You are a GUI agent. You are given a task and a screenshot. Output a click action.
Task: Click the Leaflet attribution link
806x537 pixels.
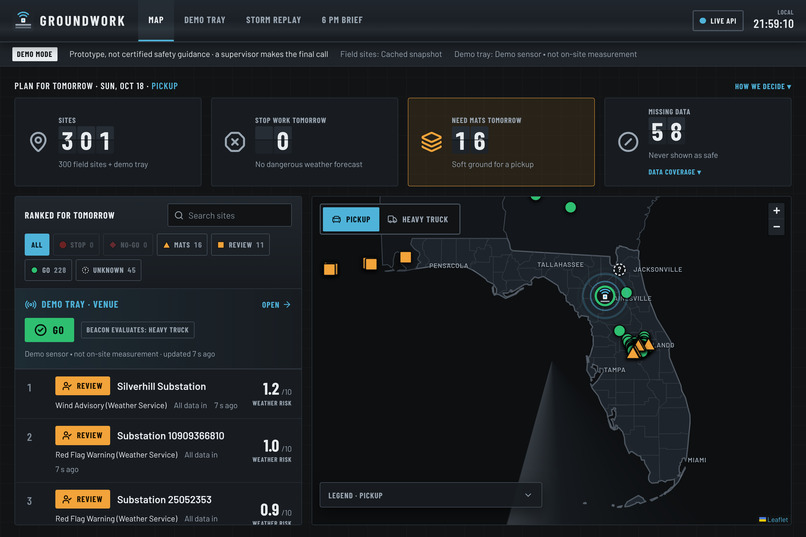[x=777, y=520]
